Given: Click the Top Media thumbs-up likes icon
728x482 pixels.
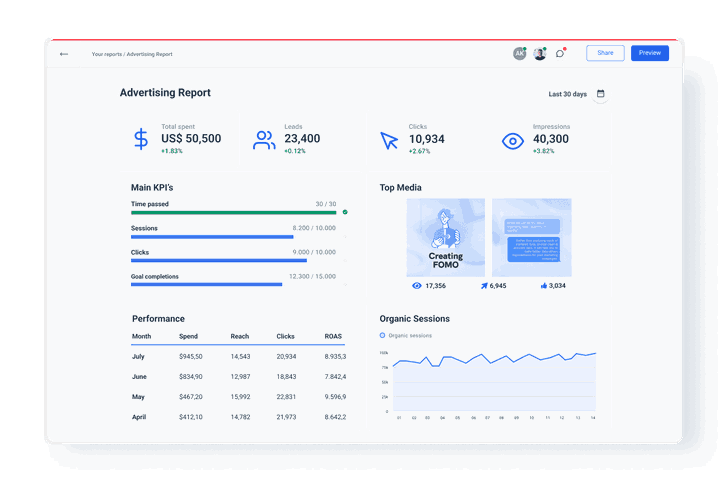Looking at the screenshot, I should coord(544,286).
